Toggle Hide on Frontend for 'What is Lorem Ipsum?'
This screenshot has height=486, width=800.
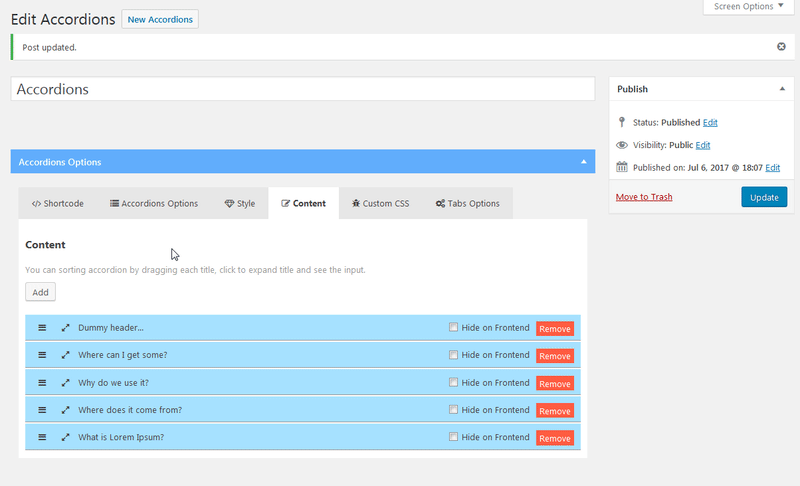pyautogui.click(x=454, y=437)
